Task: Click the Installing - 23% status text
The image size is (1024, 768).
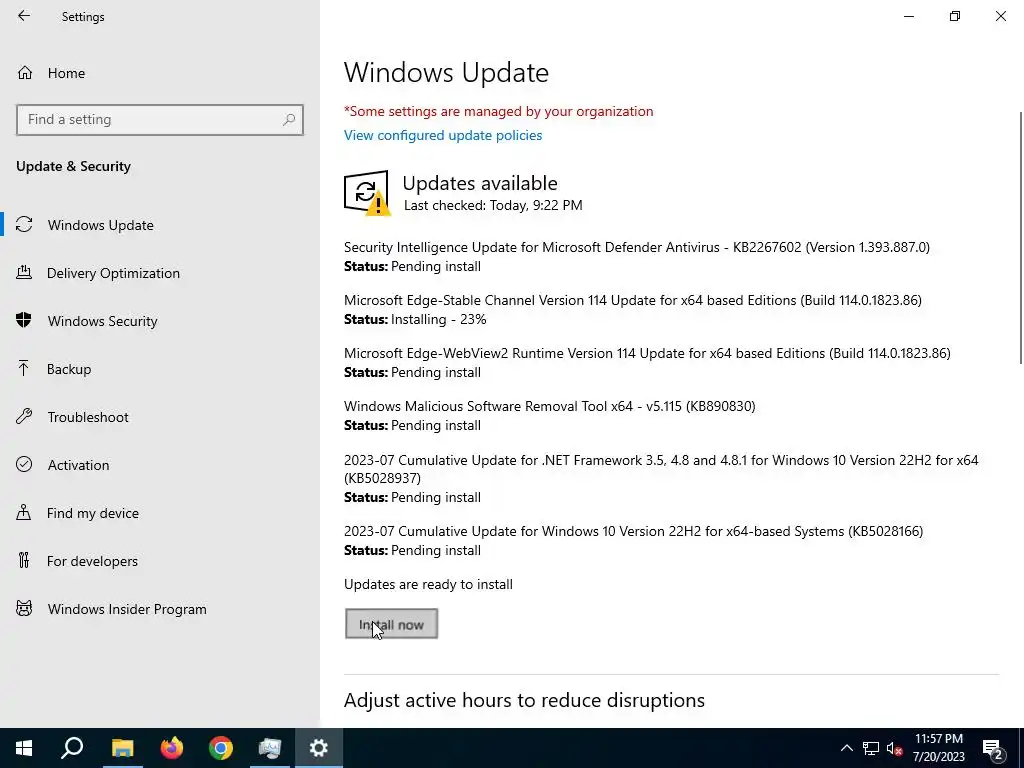Action: click(438, 319)
